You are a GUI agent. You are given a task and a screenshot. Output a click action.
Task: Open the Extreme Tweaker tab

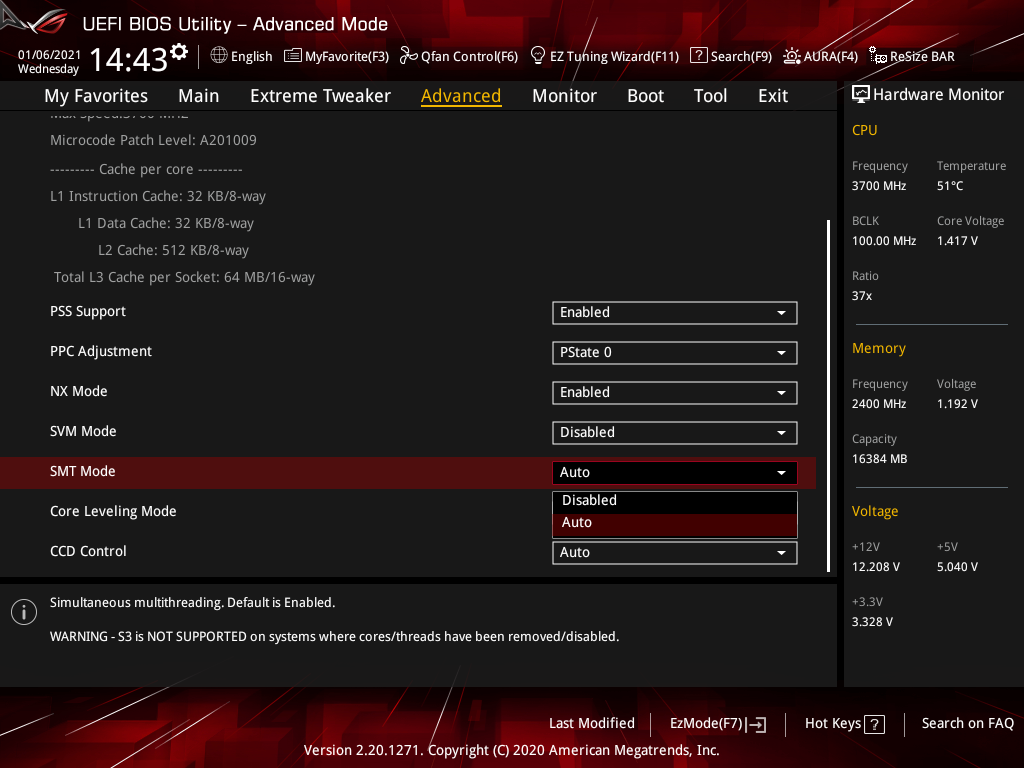[x=320, y=96]
